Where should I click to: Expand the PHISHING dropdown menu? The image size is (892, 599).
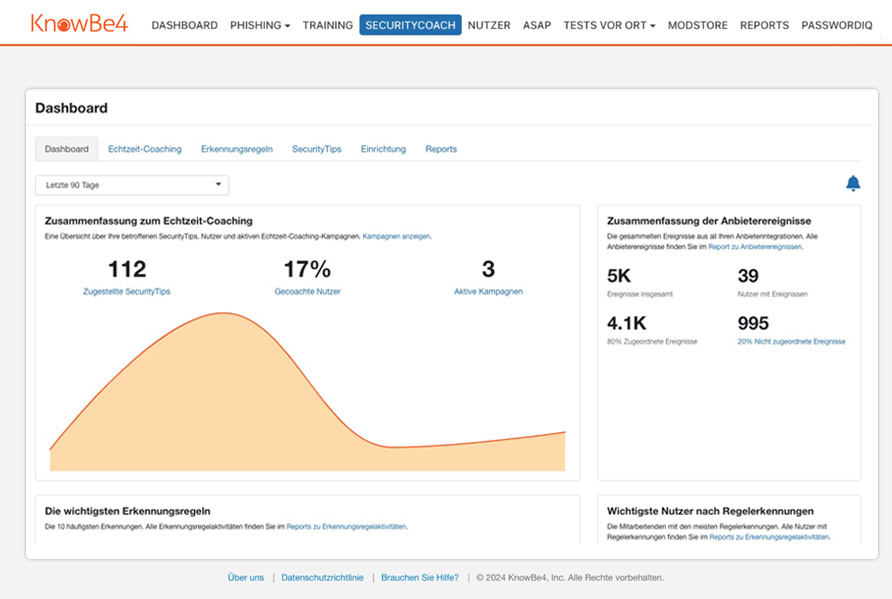(260, 25)
